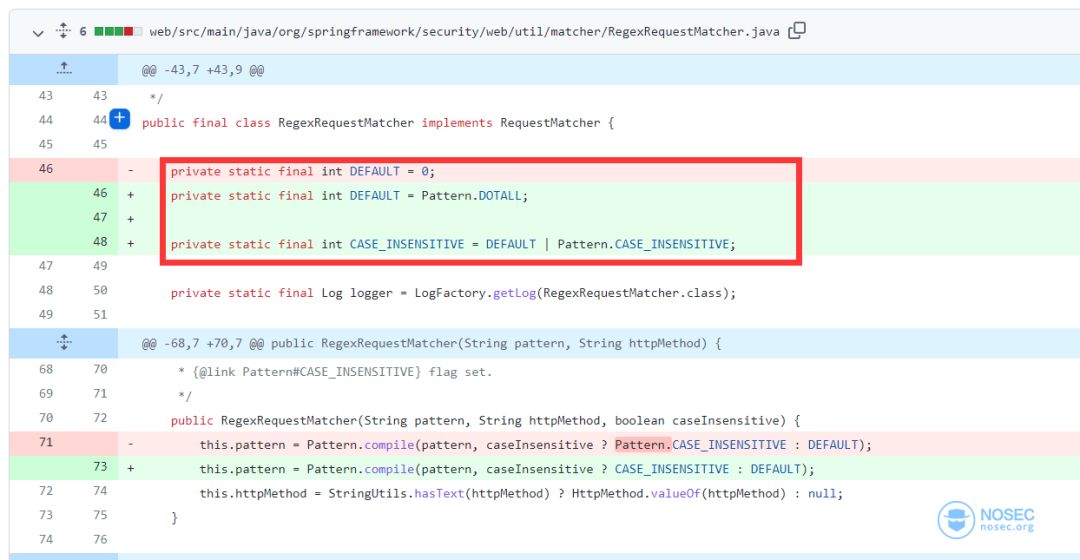Click the '@@ -43,7 +43,9 @@' hunk header text
Viewport: 1080px width, 560px height.
(202, 70)
